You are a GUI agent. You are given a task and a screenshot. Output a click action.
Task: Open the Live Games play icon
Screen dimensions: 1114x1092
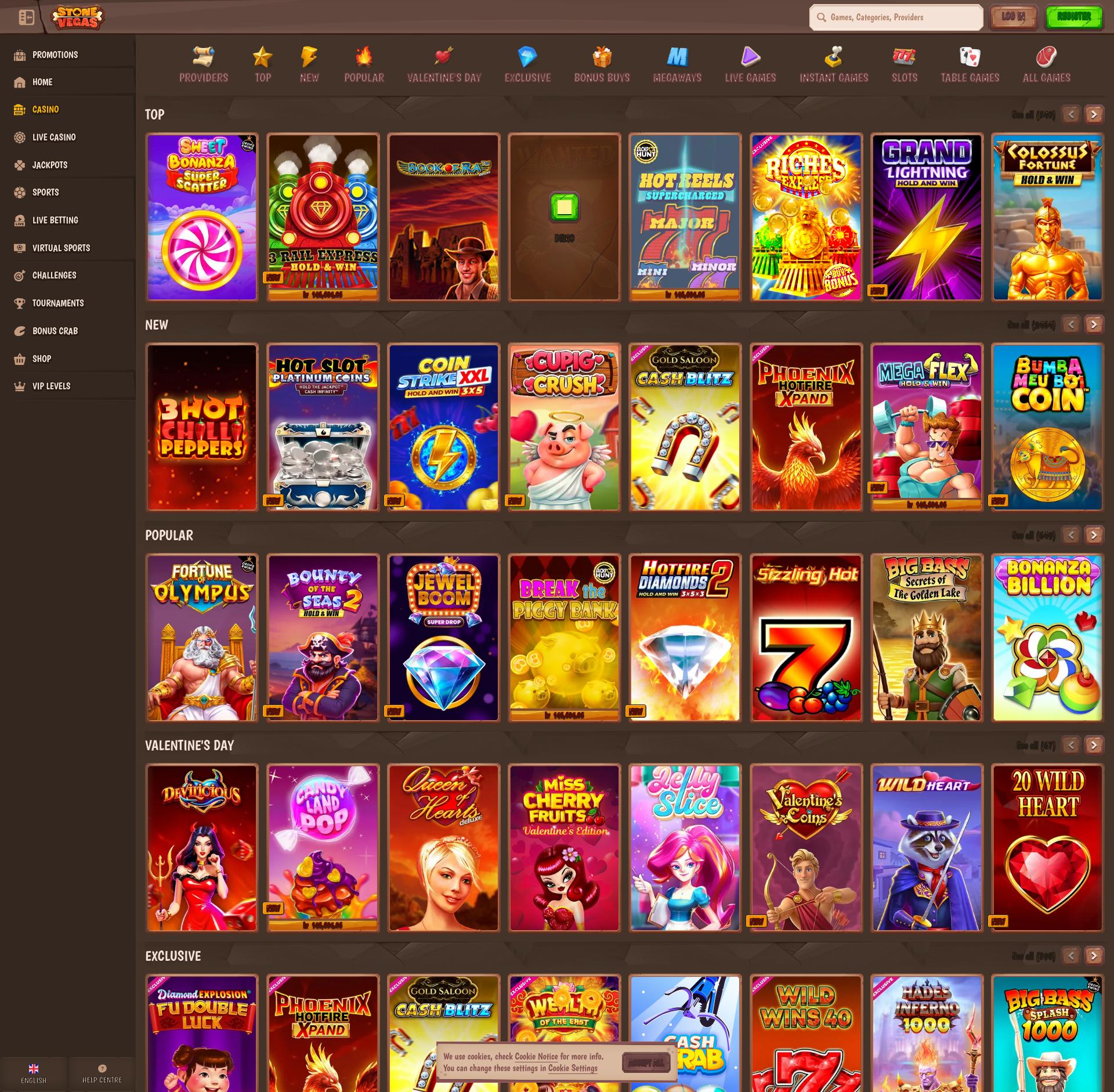[750, 57]
